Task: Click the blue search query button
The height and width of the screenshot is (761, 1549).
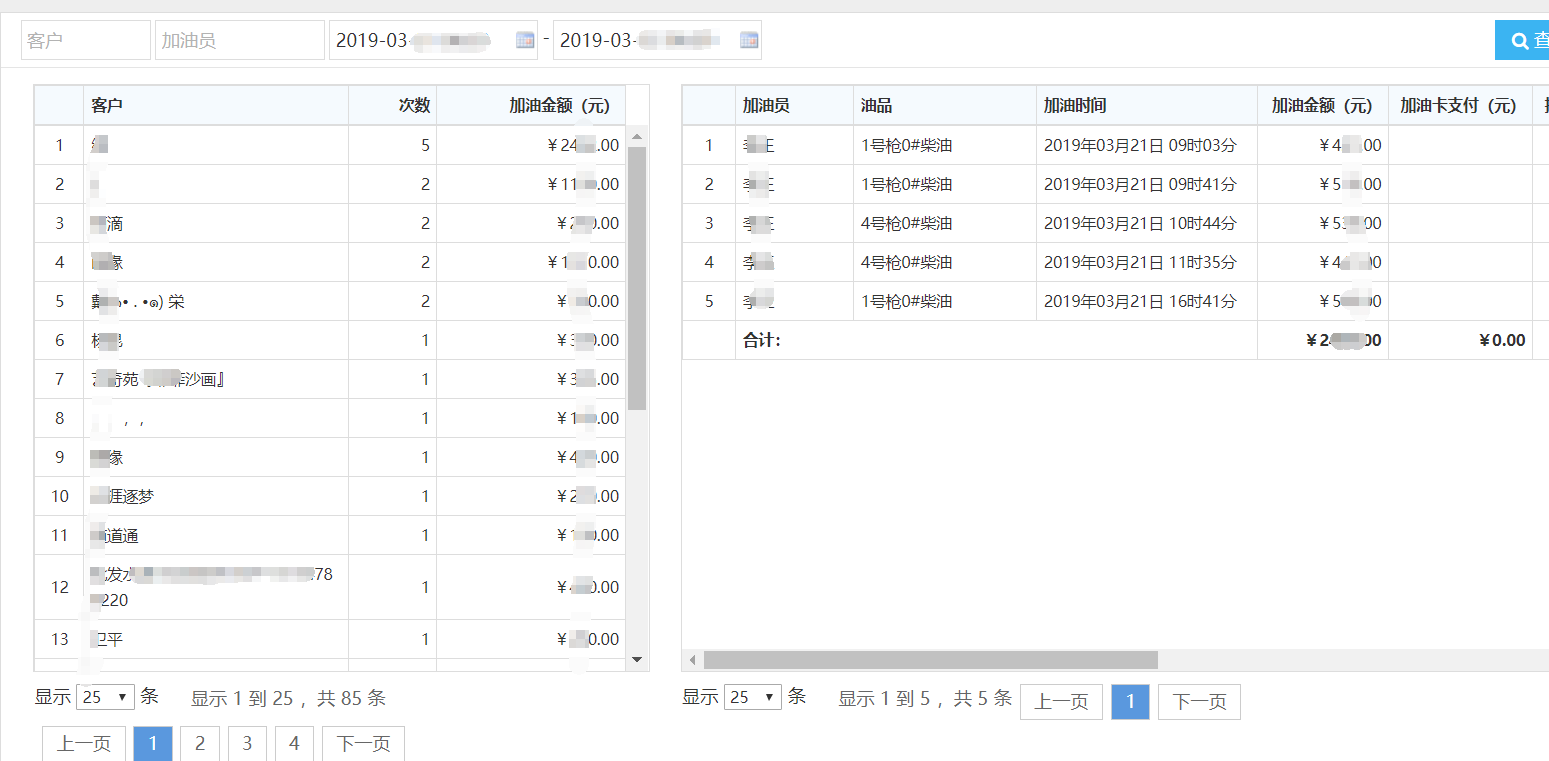Action: (x=1524, y=40)
